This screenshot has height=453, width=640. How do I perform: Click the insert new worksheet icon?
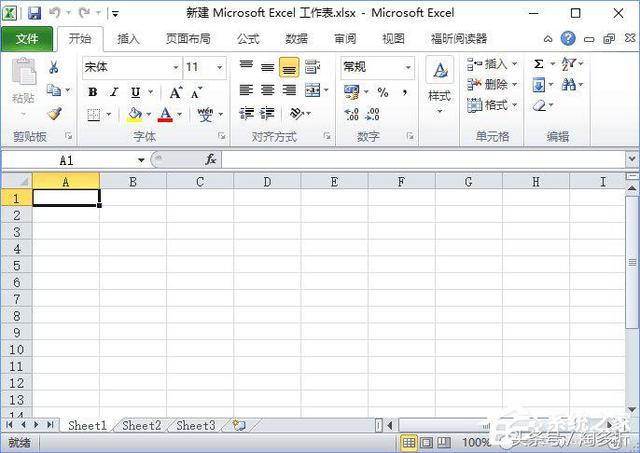pos(238,425)
